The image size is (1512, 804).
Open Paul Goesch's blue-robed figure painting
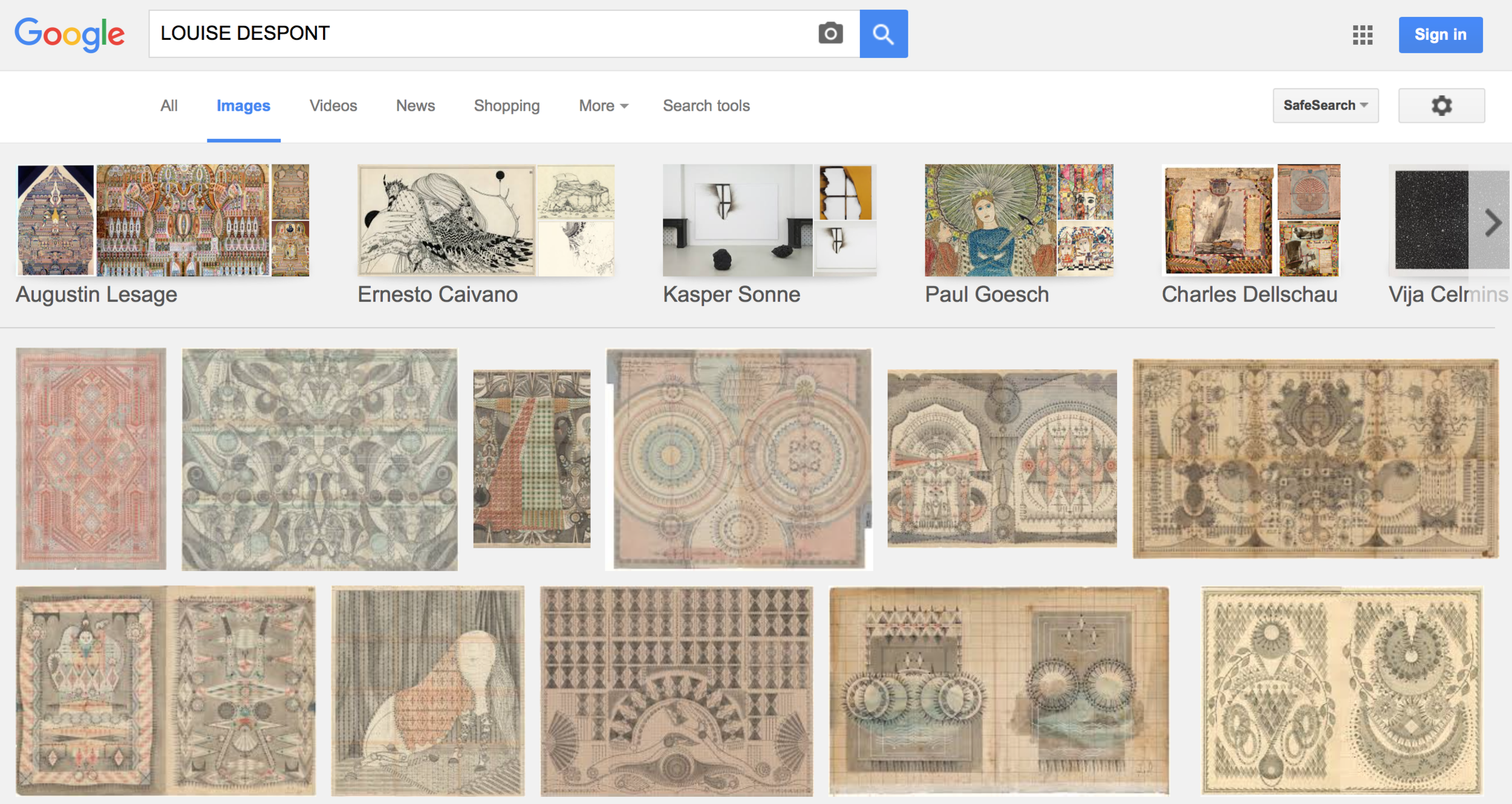click(x=991, y=220)
